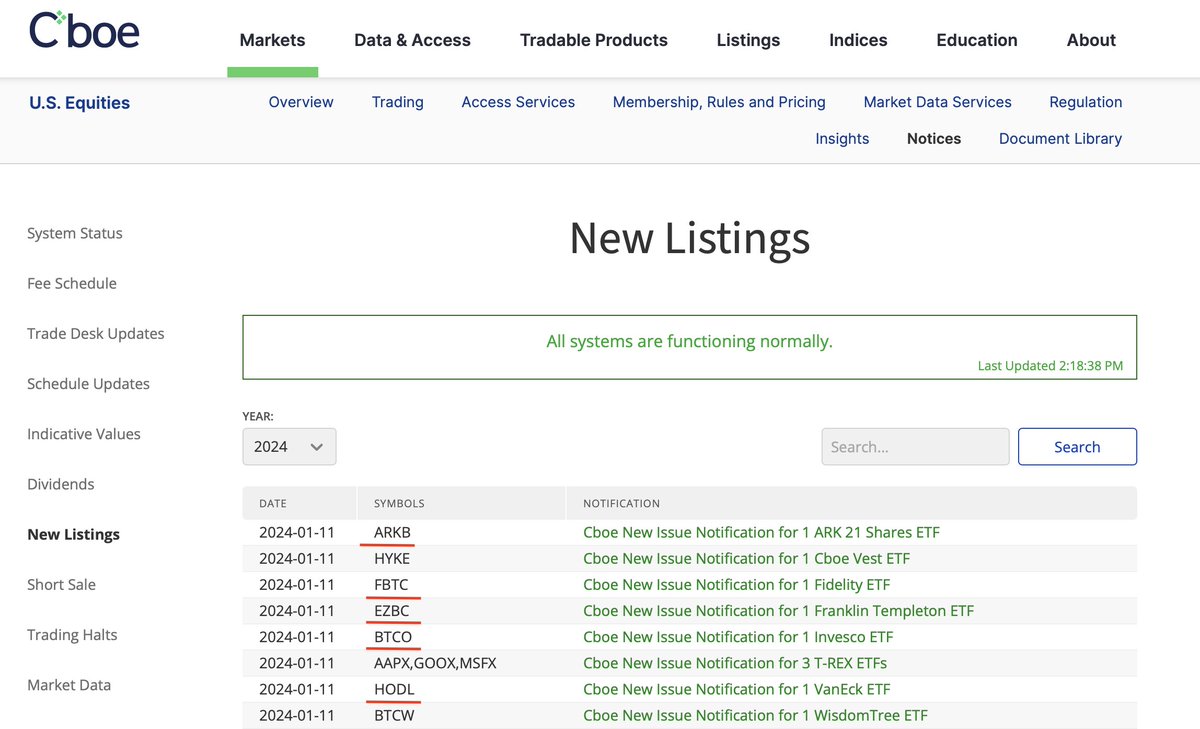Open the Education menu

[977, 40]
